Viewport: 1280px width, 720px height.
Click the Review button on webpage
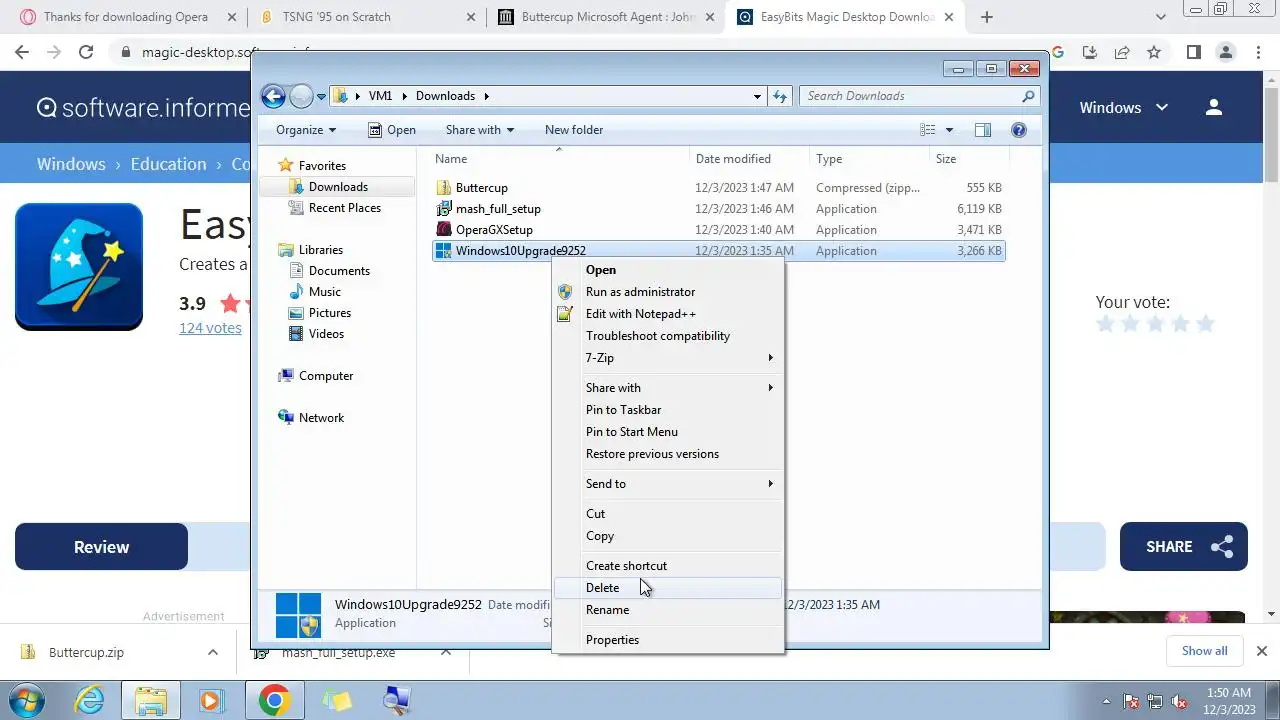(x=101, y=547)
